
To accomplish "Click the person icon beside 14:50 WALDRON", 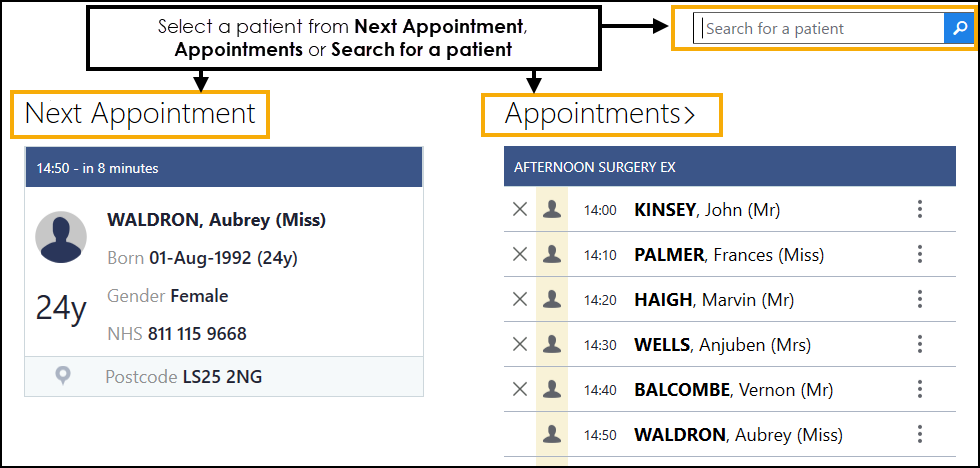I will pyautogui.click(x=551, y=434).
